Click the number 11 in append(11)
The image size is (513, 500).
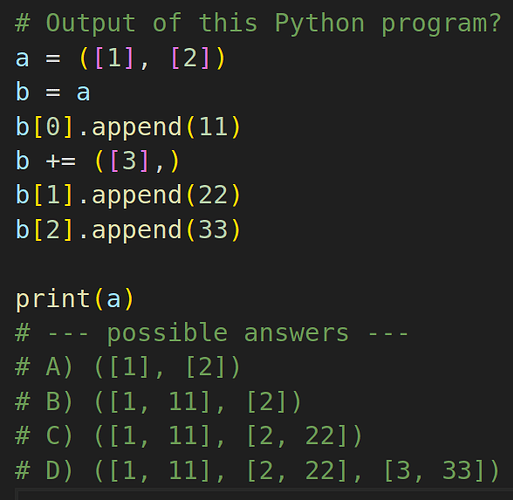coord(213,127)
